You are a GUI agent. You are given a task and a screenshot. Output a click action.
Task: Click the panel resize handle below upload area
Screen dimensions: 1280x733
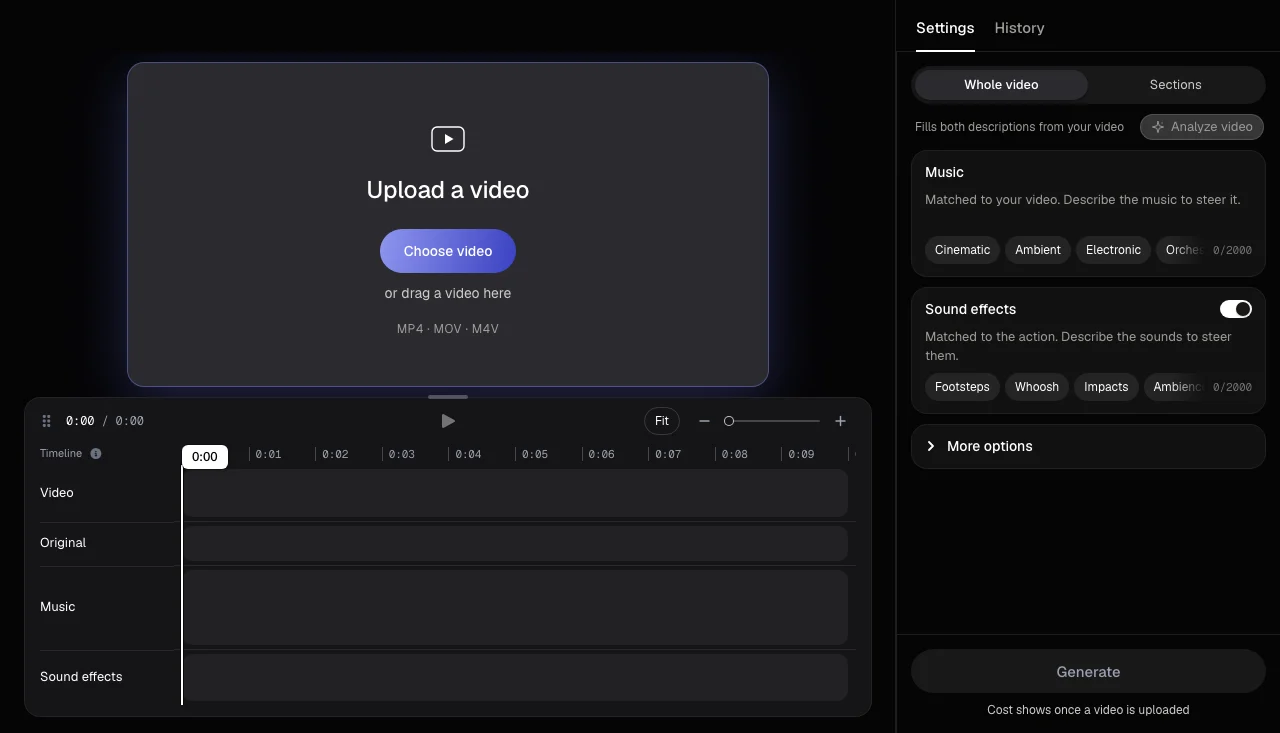point(448,397)
